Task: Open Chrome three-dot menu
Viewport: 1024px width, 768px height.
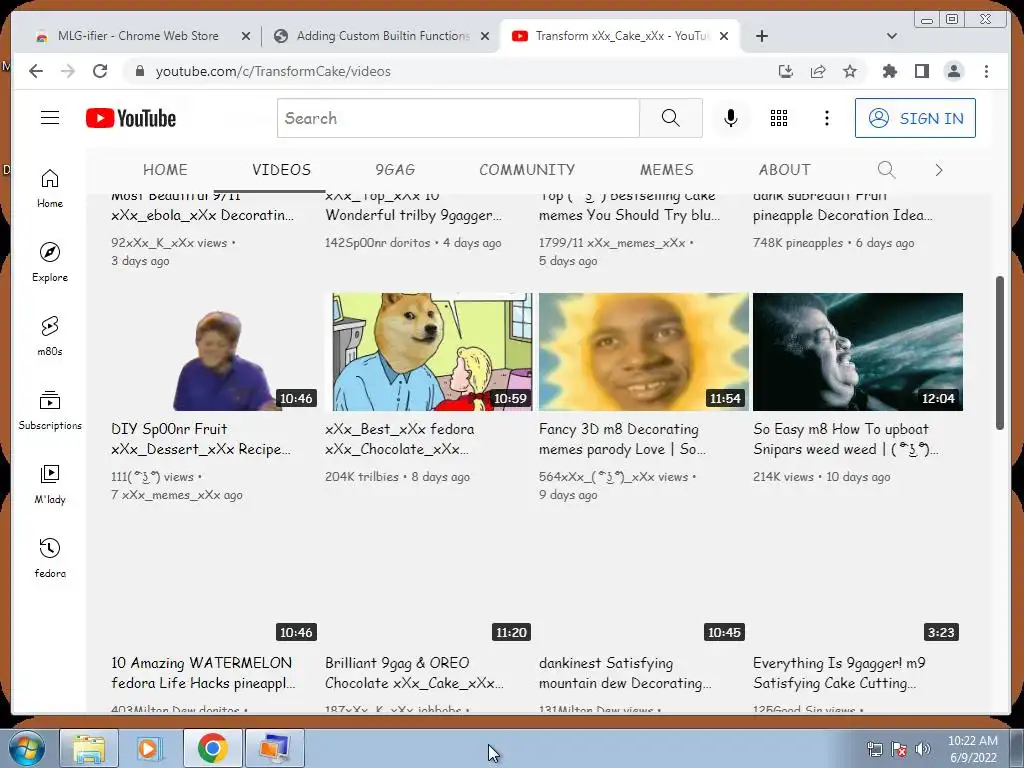Action: (986, 71)
